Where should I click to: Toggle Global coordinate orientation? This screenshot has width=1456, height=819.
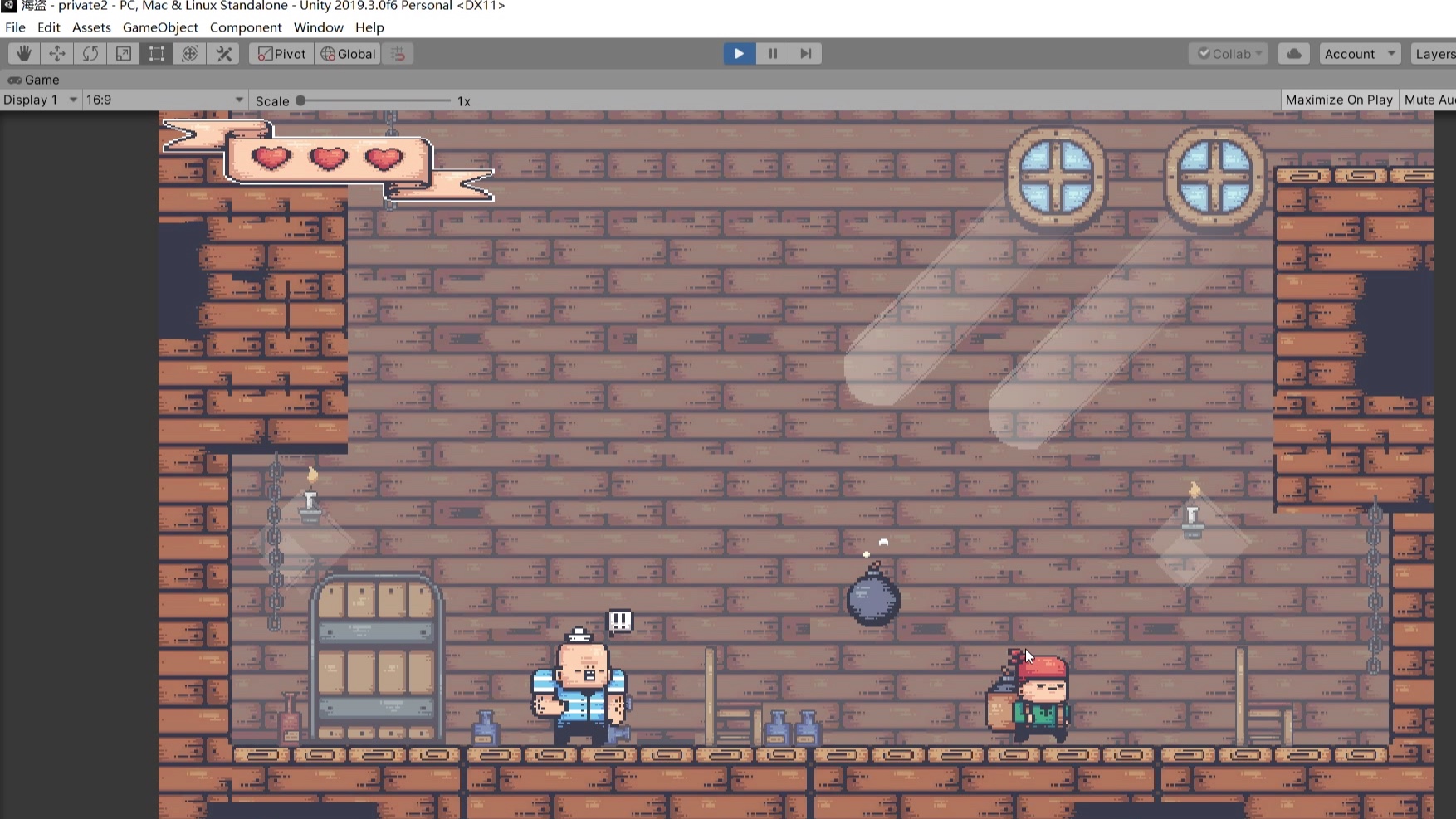pos(347,53)
